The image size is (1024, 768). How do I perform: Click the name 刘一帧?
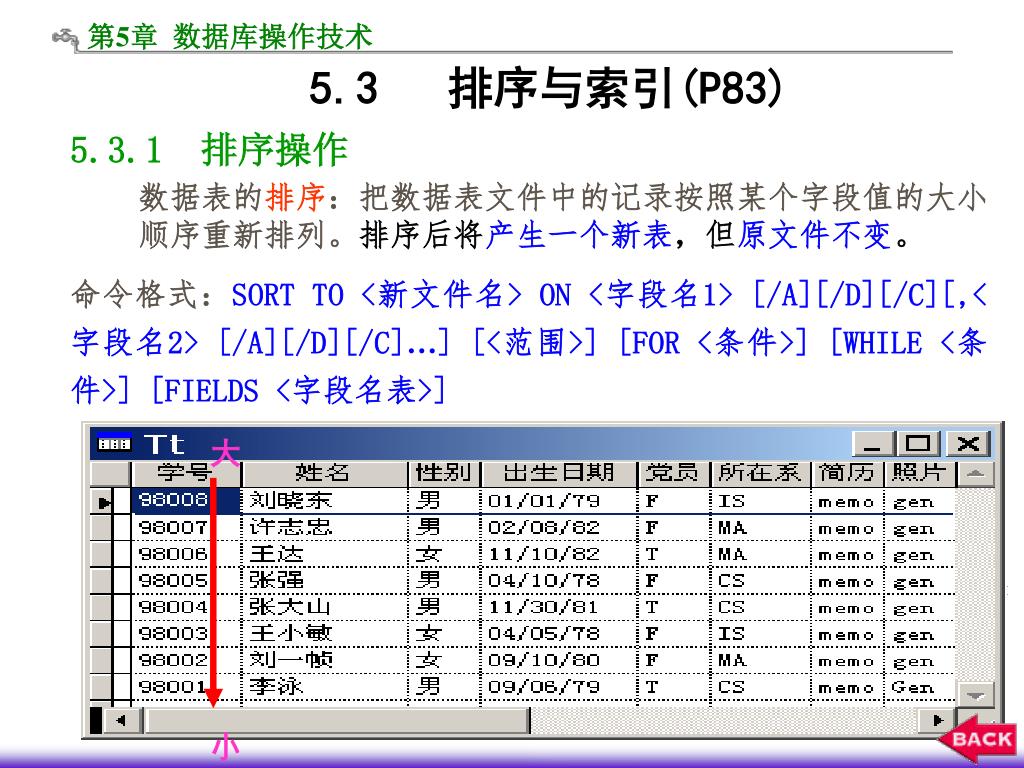[x=291, y=660]
